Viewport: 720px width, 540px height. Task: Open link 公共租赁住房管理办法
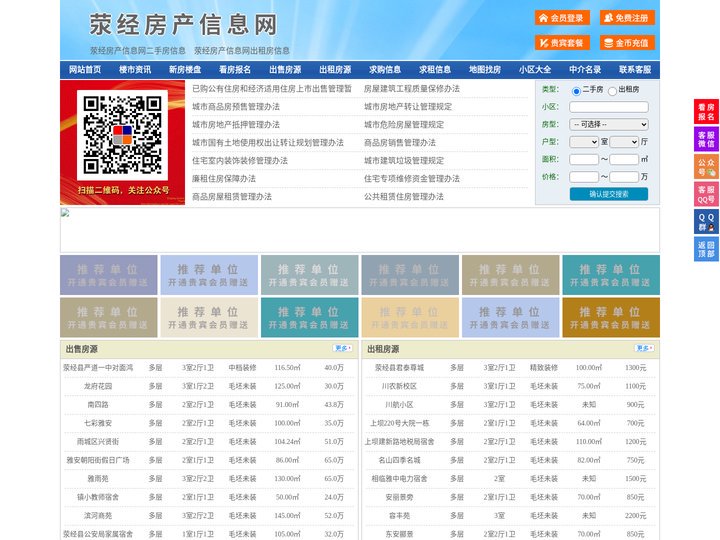click(x=404, y=197)
